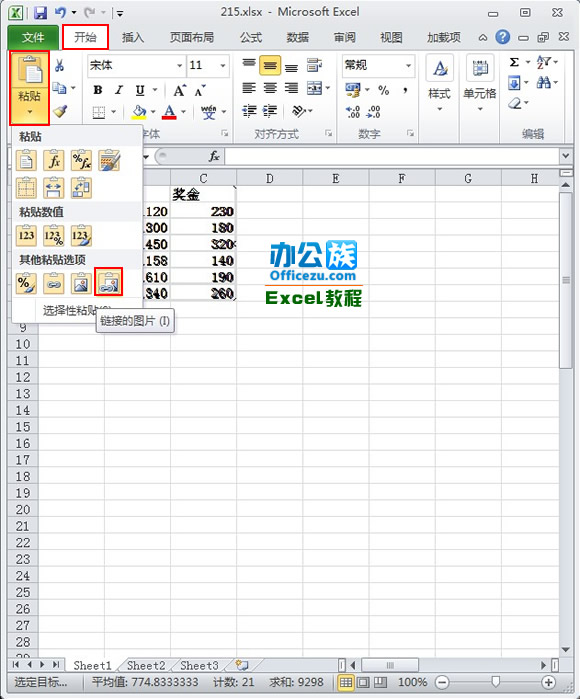Choose the Paste Link option
The image size is (580, 699).
point(54,283)
